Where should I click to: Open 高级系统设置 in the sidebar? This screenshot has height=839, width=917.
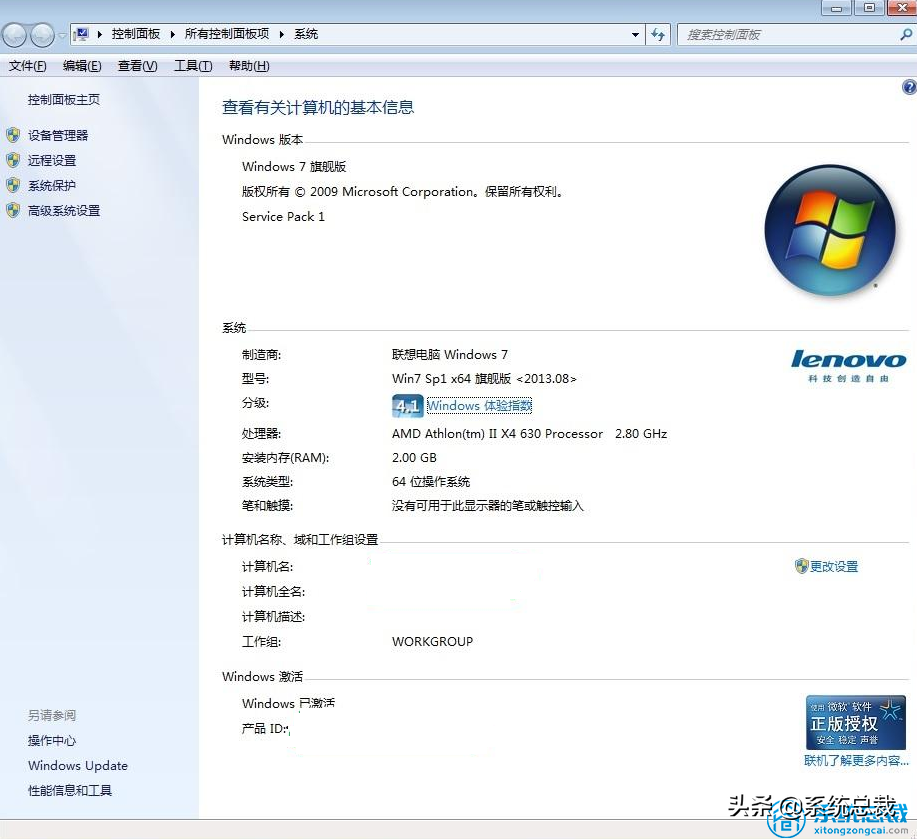pyautogui.click(x=64, y=211)
